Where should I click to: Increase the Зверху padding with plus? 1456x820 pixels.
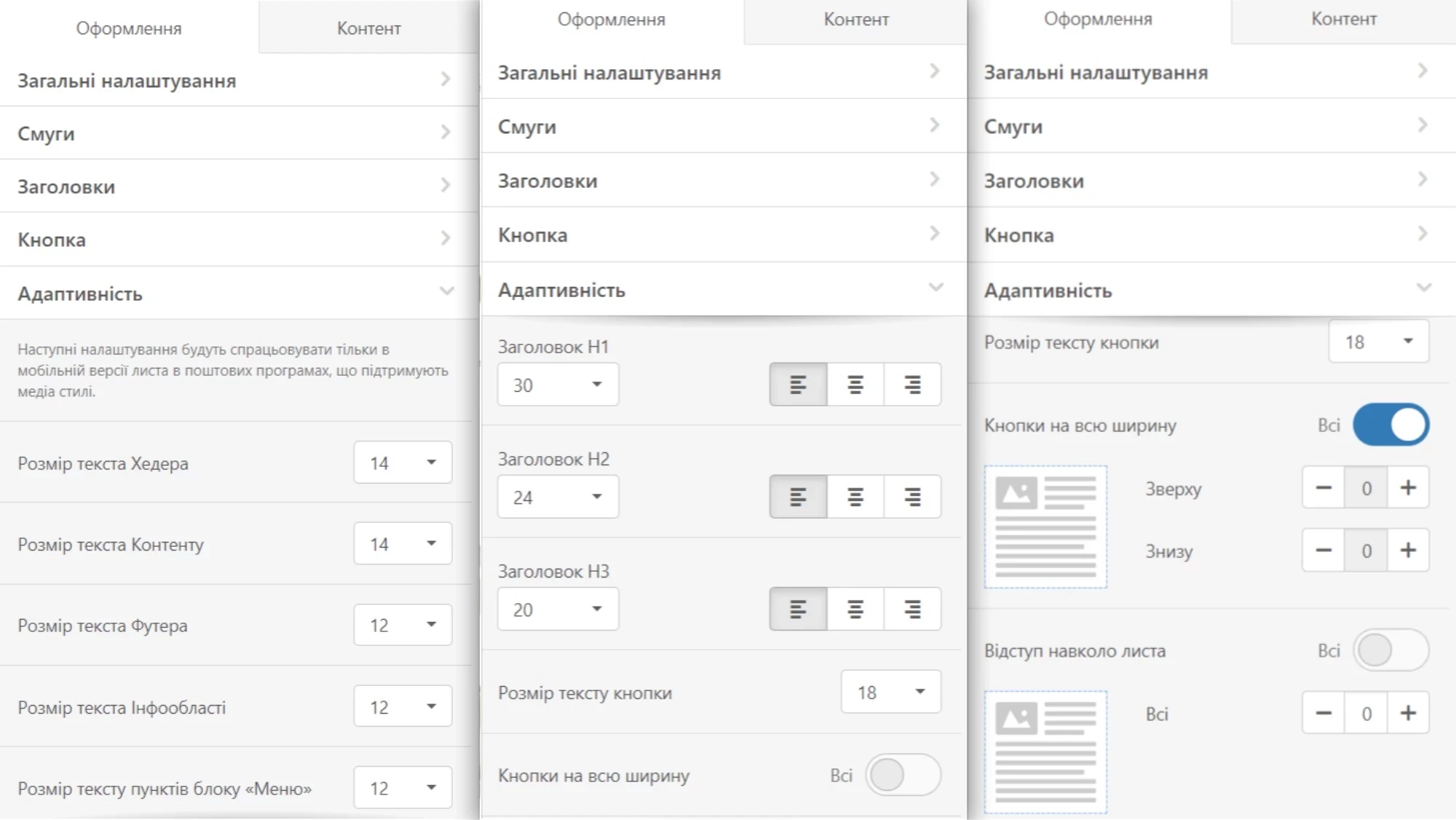(1408, 488)
